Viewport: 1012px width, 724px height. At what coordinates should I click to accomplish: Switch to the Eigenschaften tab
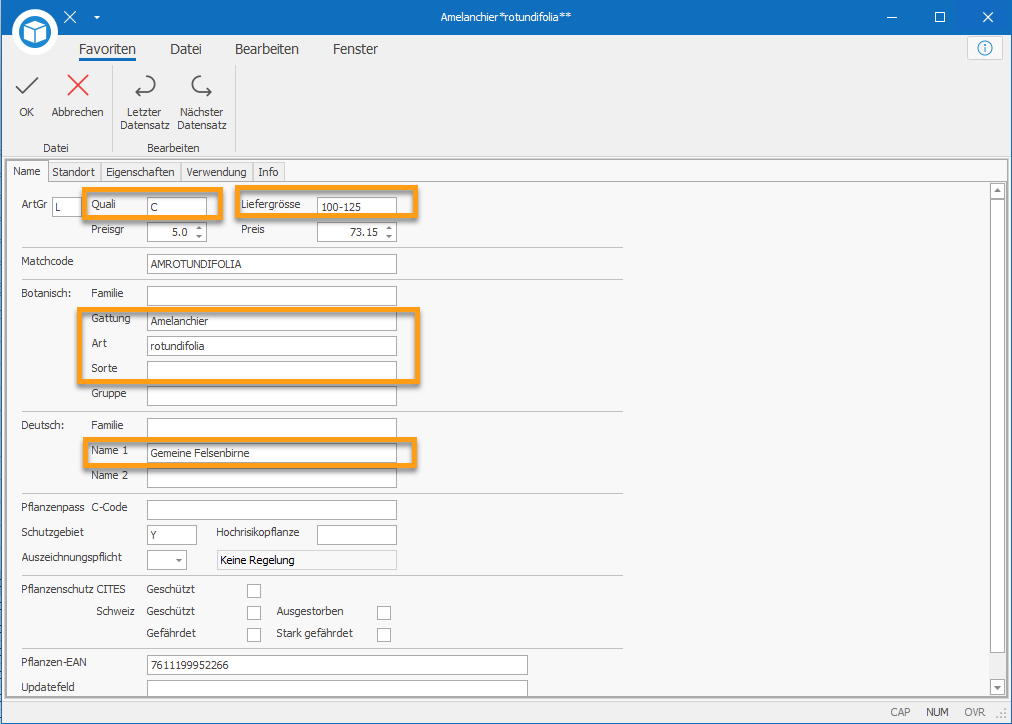140,172
